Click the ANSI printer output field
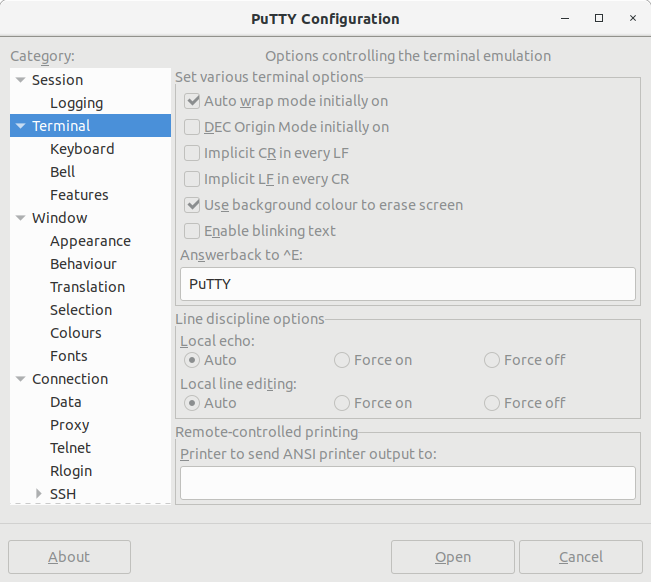This screenshot has width=651, height=582. [x=408, y=483]
